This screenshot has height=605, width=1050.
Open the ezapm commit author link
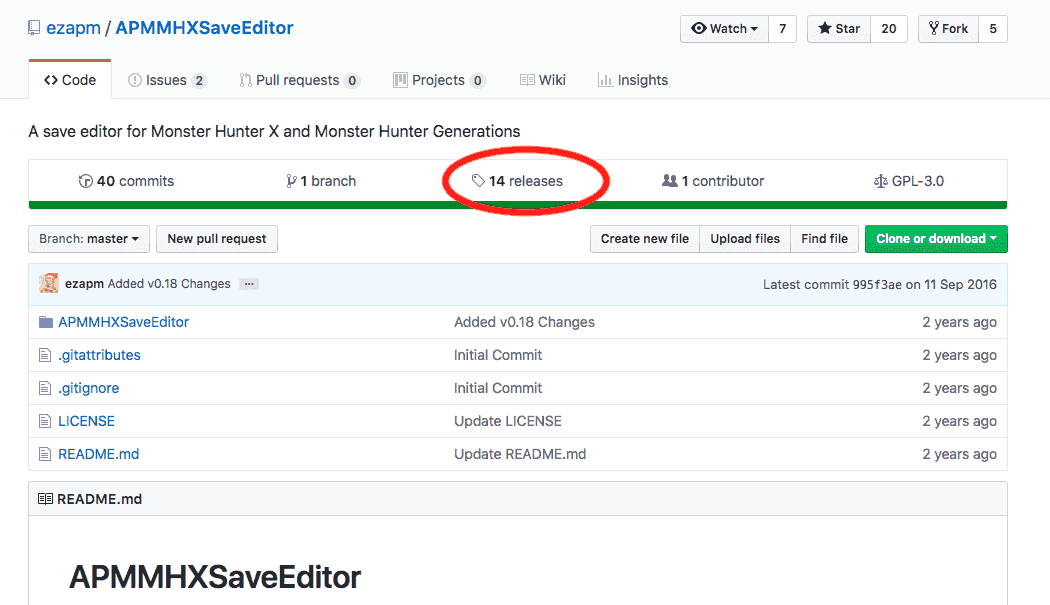pyautogui.click(x=84, y=284)
